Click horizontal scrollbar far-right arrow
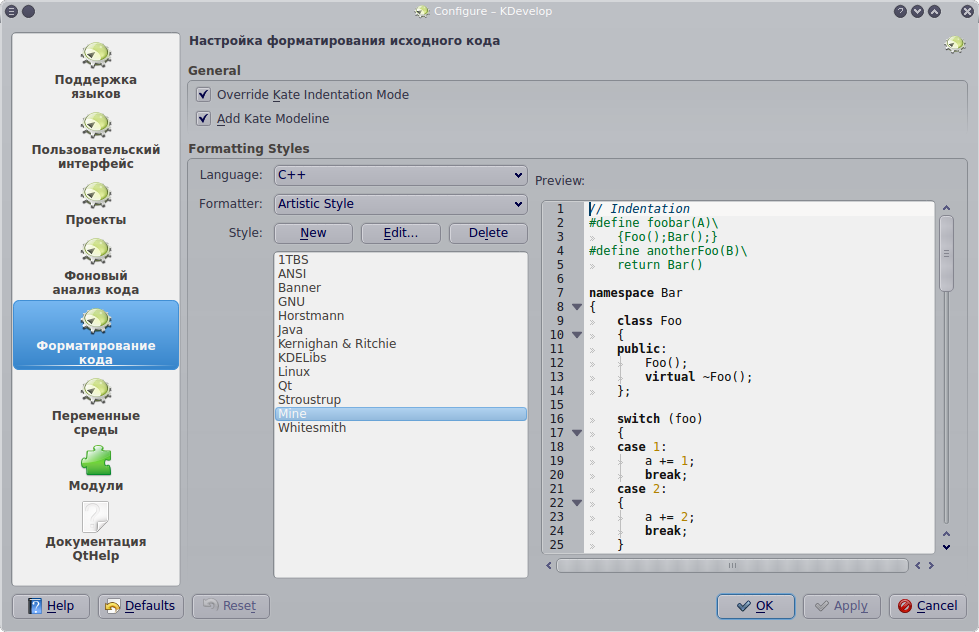Image resolution: width=979 pixels, height=632 pixels. click(931, 566)
